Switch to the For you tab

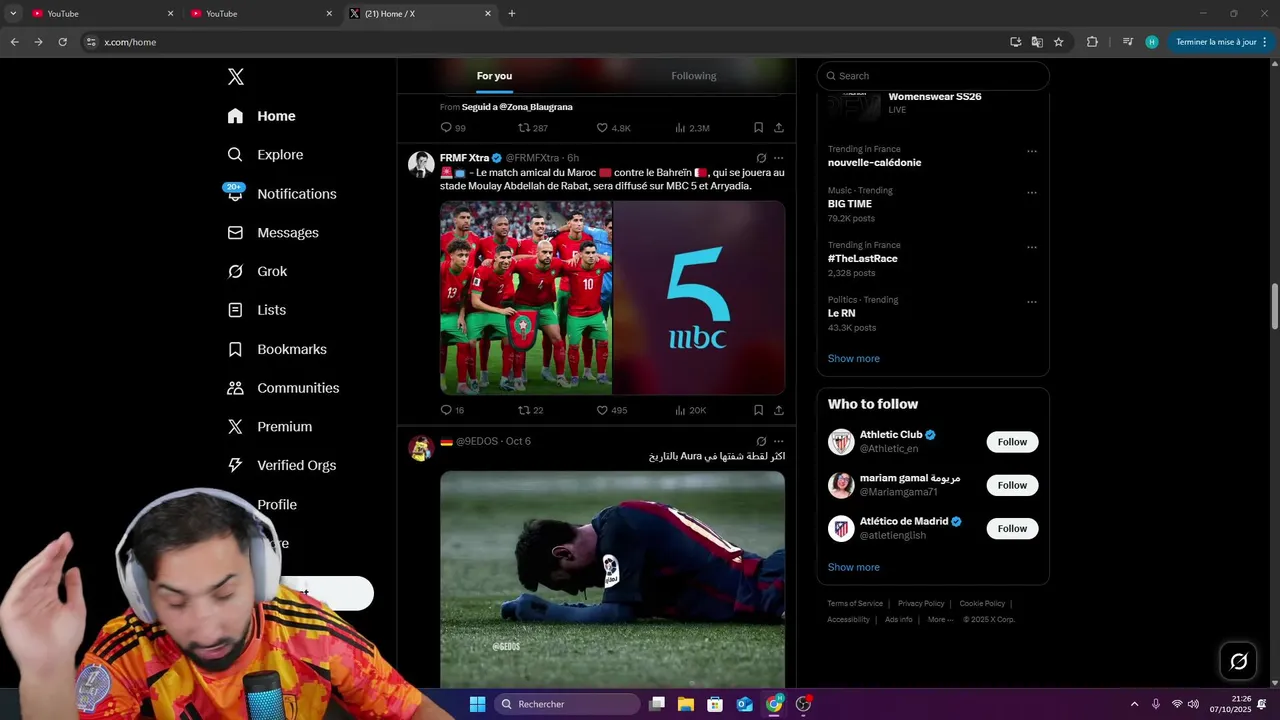tap(494, 76)
